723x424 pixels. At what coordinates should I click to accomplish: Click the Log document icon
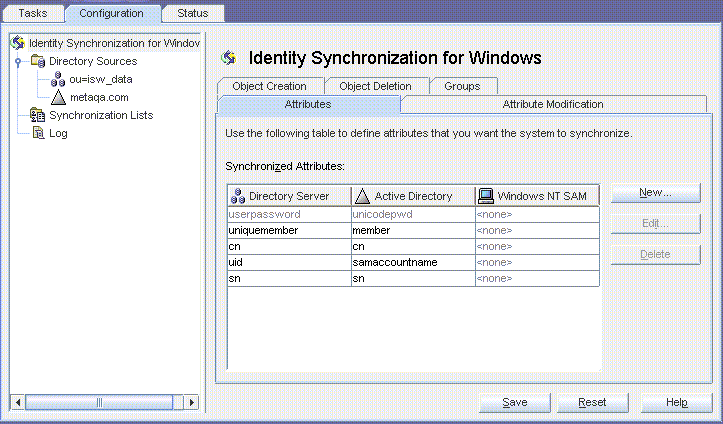pyautogui.click(x=38, y=133)
